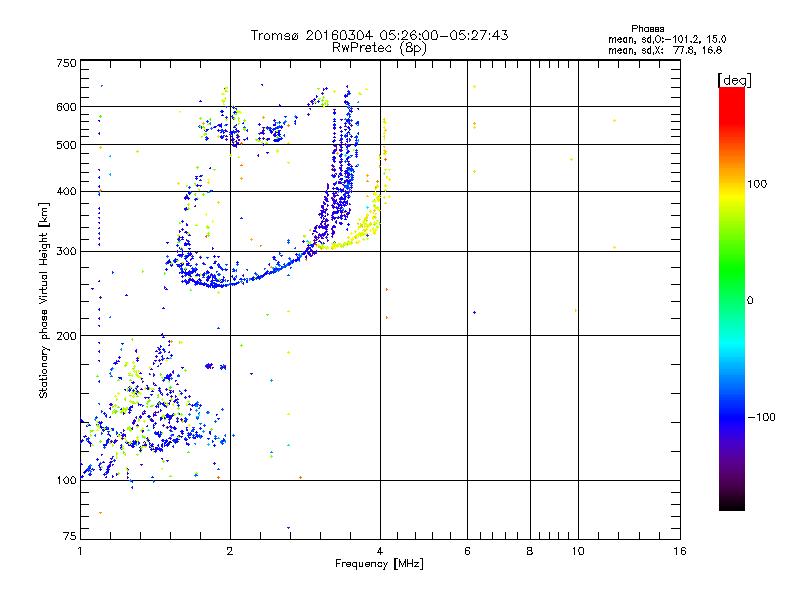Click the x-axis tick label '2'

tap(230, 551)
